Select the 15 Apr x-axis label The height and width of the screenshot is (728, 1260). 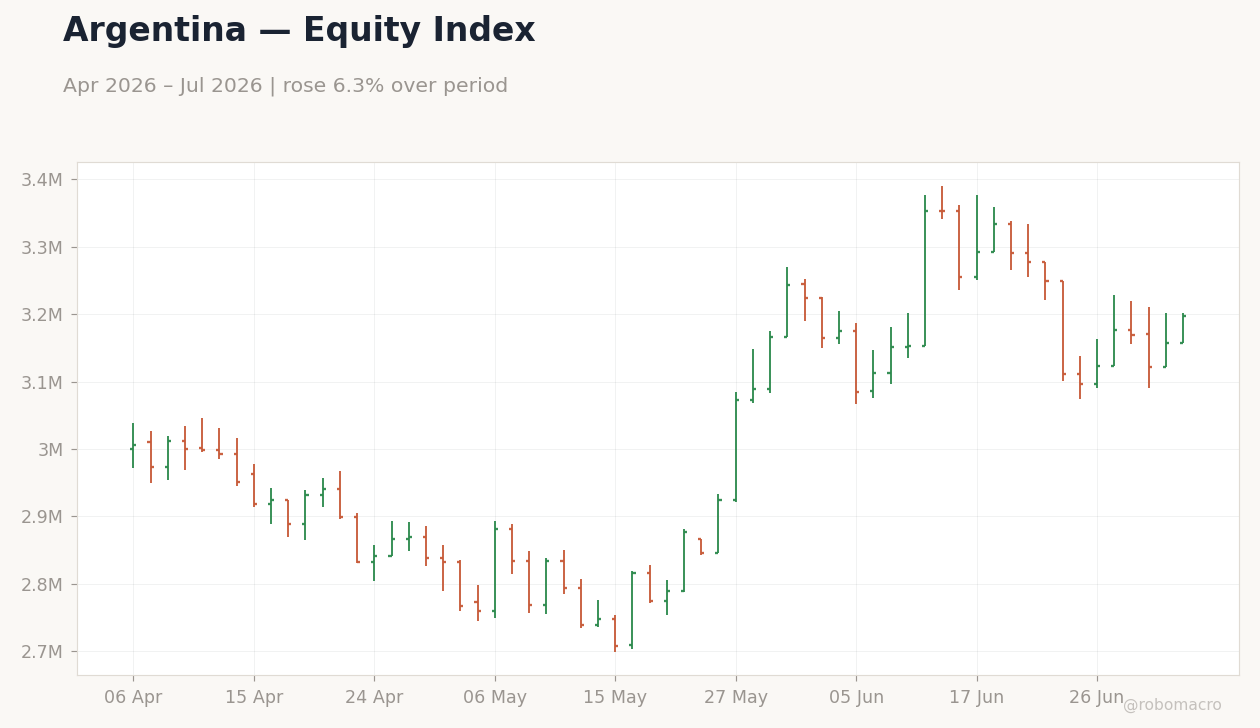254,697
